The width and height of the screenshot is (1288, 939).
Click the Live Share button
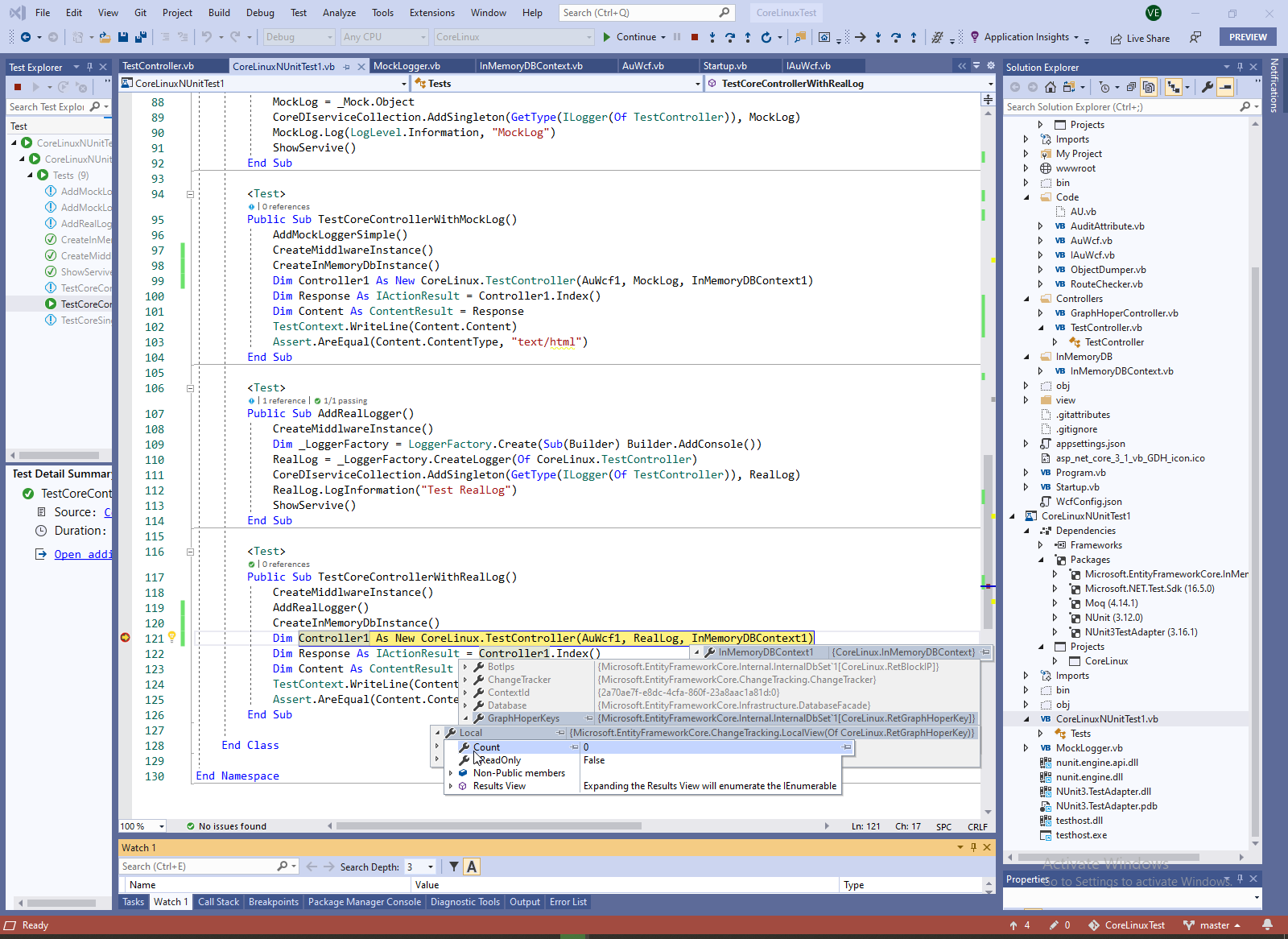coord(1140,38)
